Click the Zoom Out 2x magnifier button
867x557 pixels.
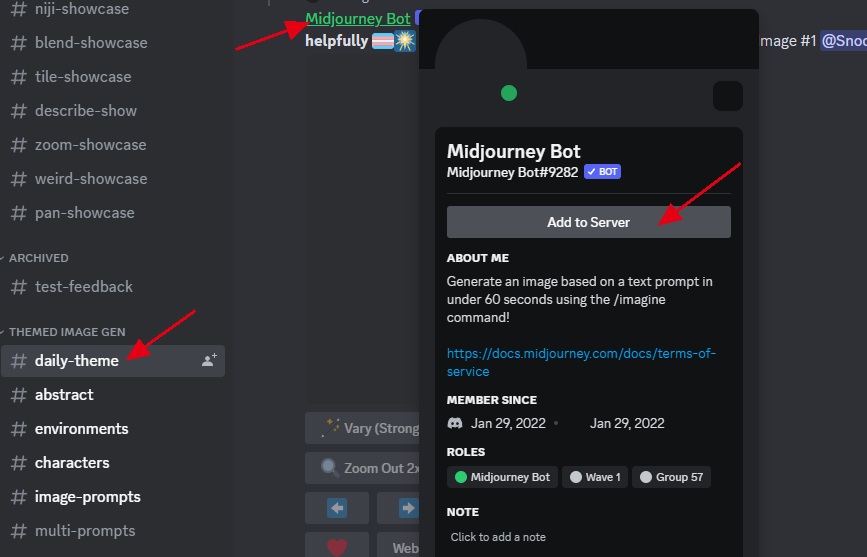point(362,468)
